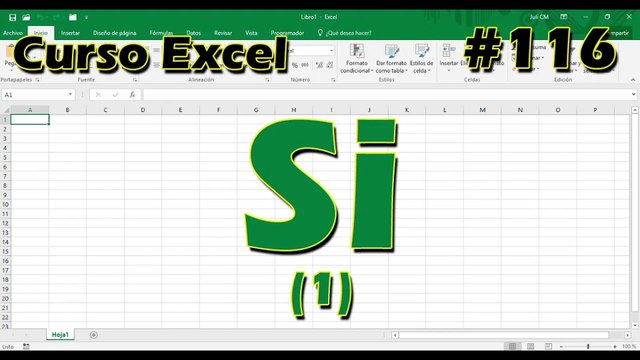
Task: Click the Name Box showing A1
Action: [x=34, y=95]
